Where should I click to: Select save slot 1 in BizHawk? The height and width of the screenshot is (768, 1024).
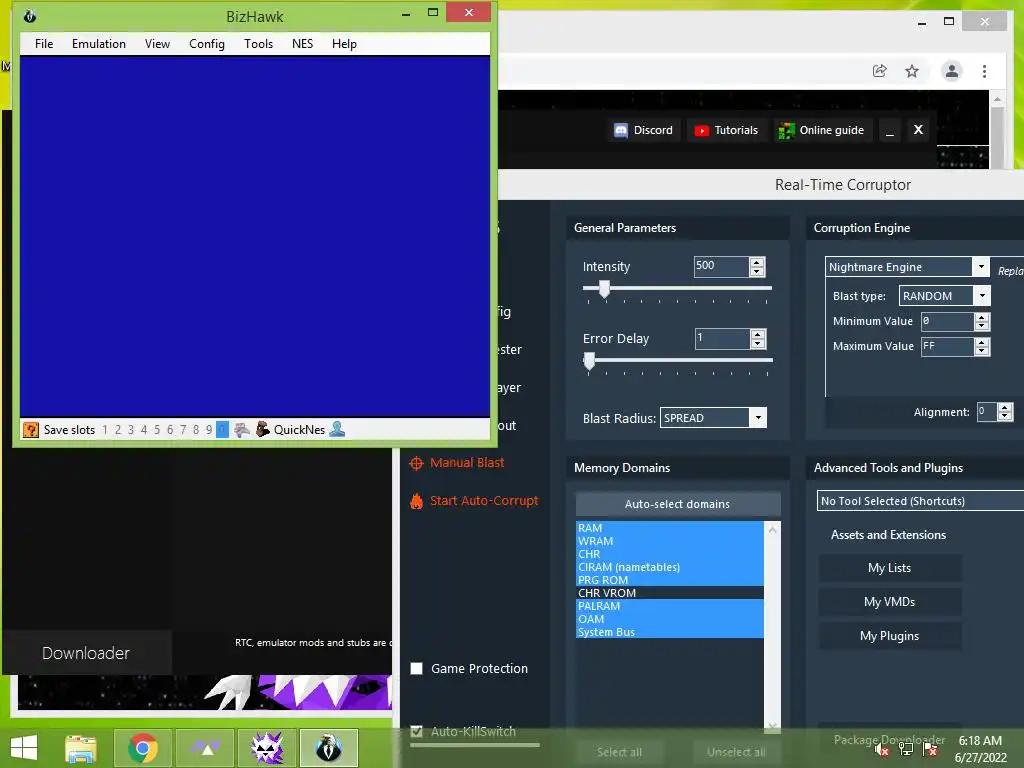click(x=104, y=430)
